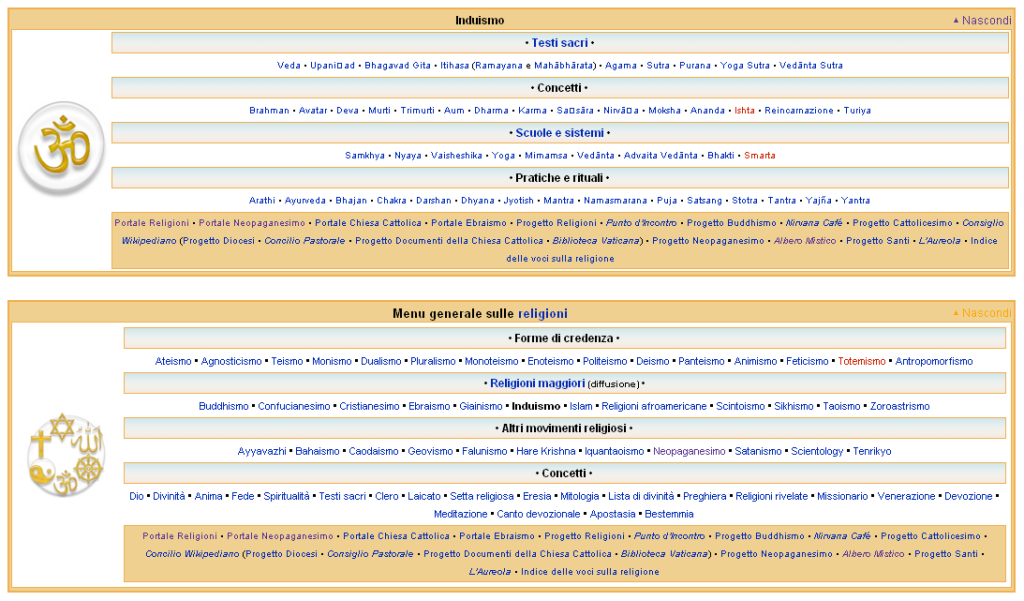The width and height of the screenshot is (1024, 601).
Task: Click the world religions symbols icon
Action: tap(66, 455)
